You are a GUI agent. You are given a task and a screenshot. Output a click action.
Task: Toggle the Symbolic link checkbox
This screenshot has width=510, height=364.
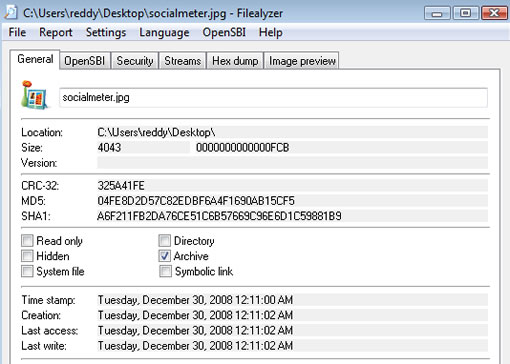pyautogui.click(x=165, y=271)
